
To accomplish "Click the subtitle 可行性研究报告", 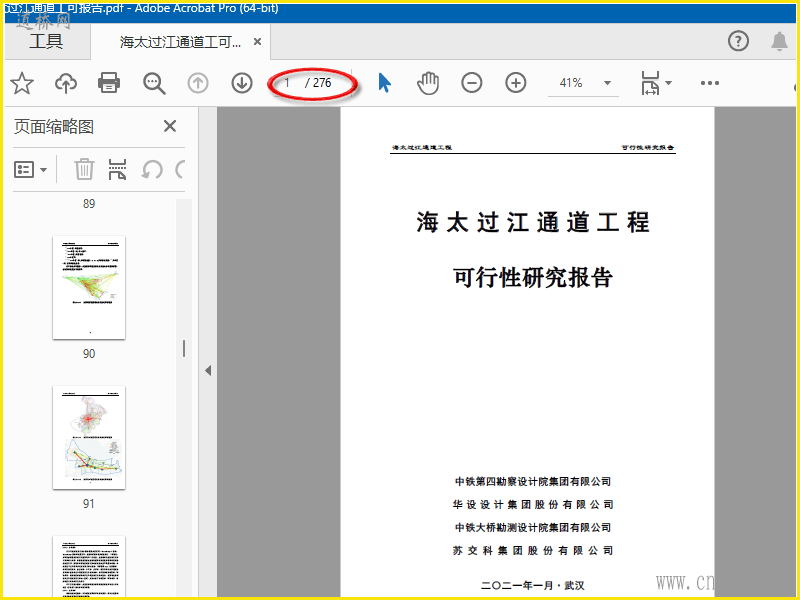I will (x=533, y=278).
